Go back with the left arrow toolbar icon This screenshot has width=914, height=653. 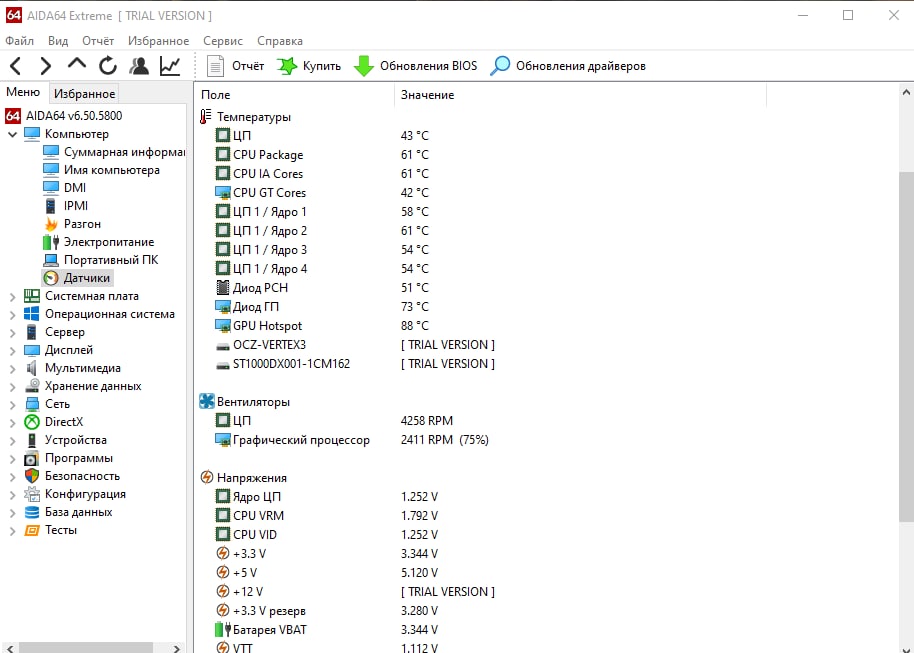coord(16,66)
